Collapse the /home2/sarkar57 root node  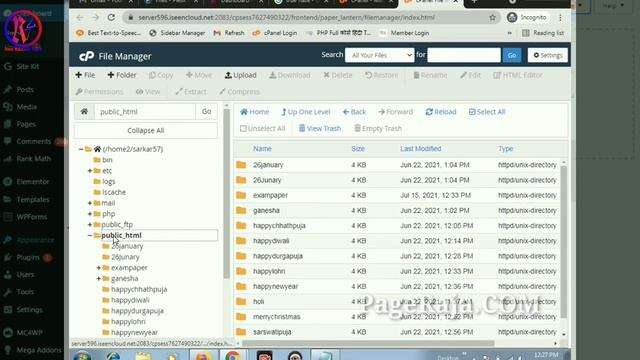pyautogui.click(x=81, y=149)
